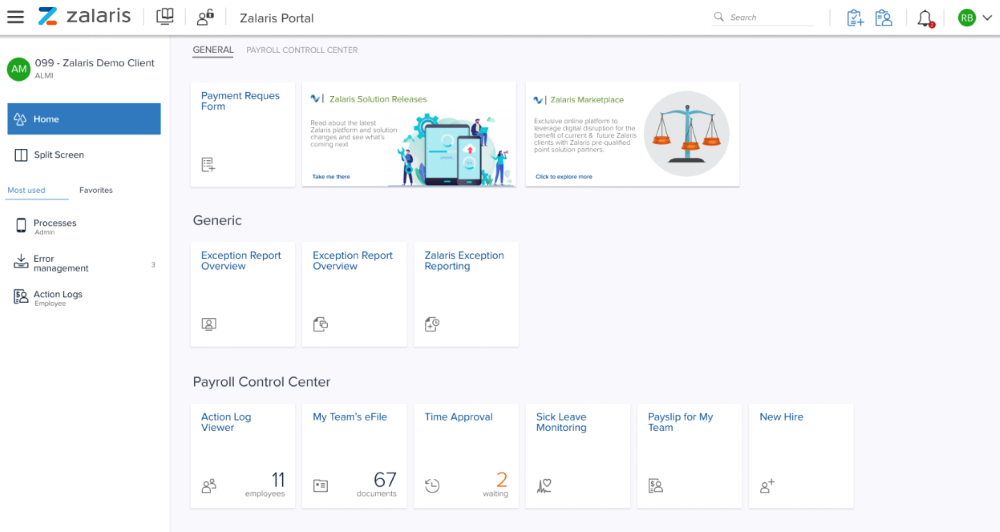Open the Action Log Viewer tile
Image resolution: width=1000 pixels, height=532 pixels.
click(243, 455)
